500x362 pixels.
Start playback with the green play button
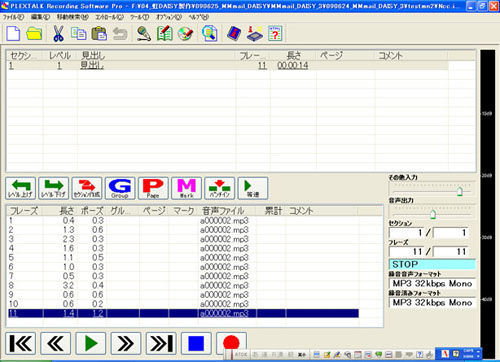[x=91, y=343]
